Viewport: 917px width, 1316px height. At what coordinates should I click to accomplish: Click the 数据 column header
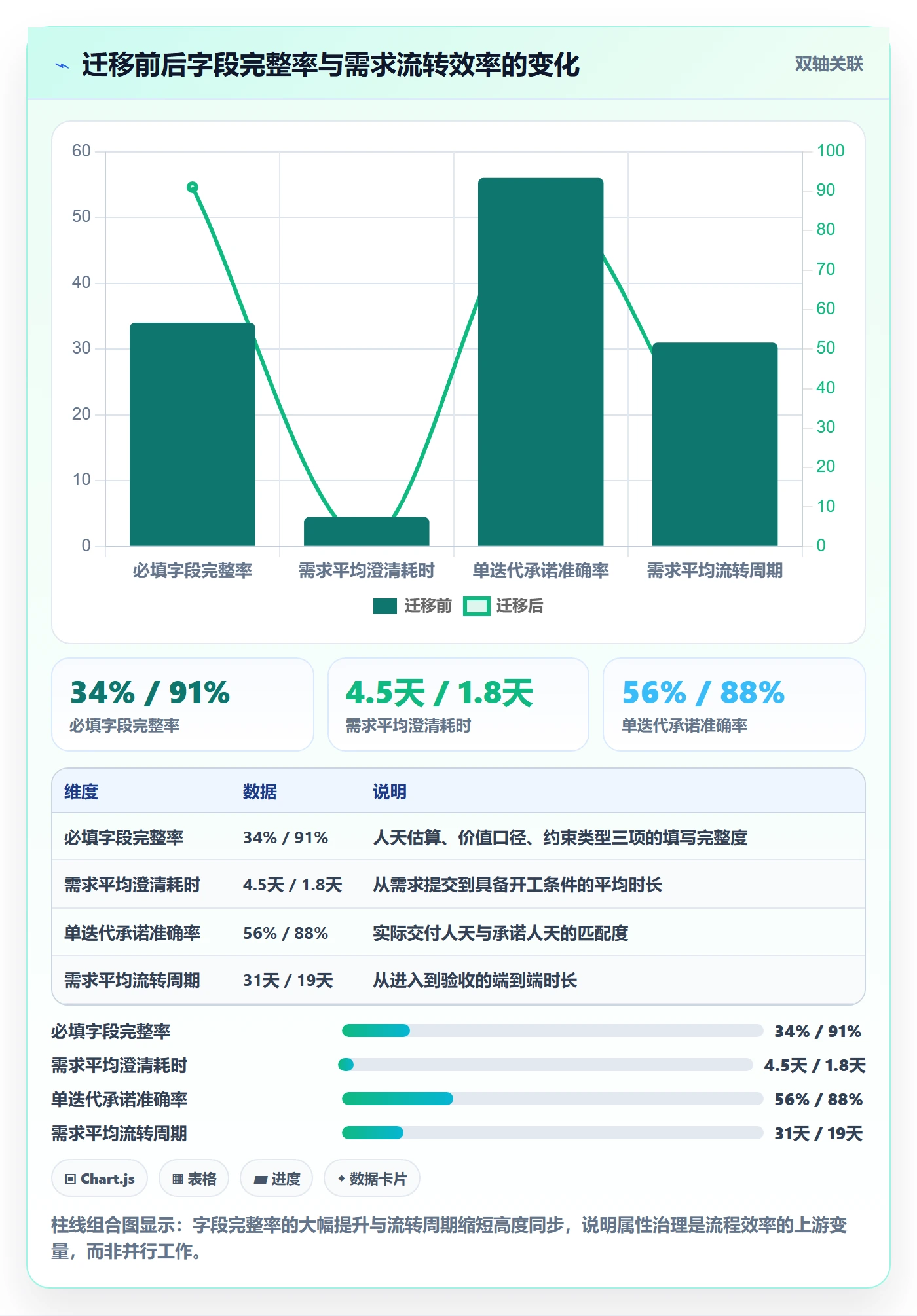[x=260, y=792]
